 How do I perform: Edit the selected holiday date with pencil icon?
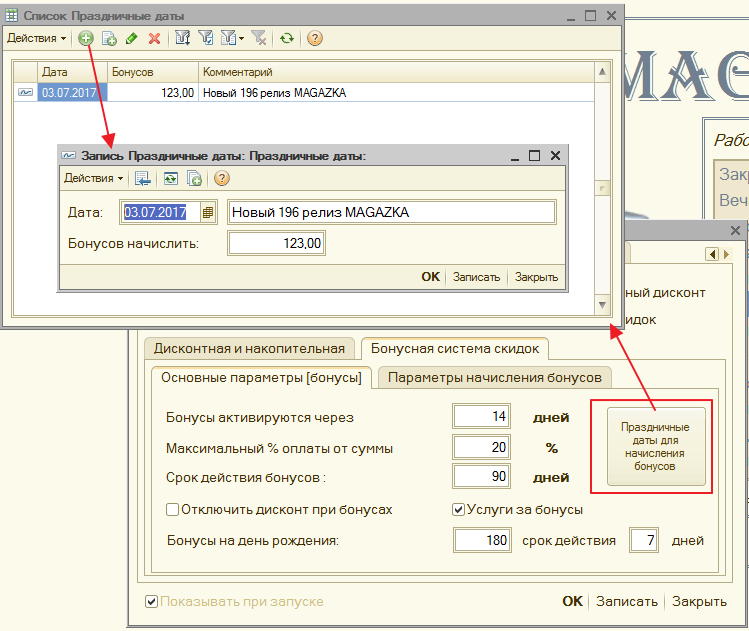[132, 38]
